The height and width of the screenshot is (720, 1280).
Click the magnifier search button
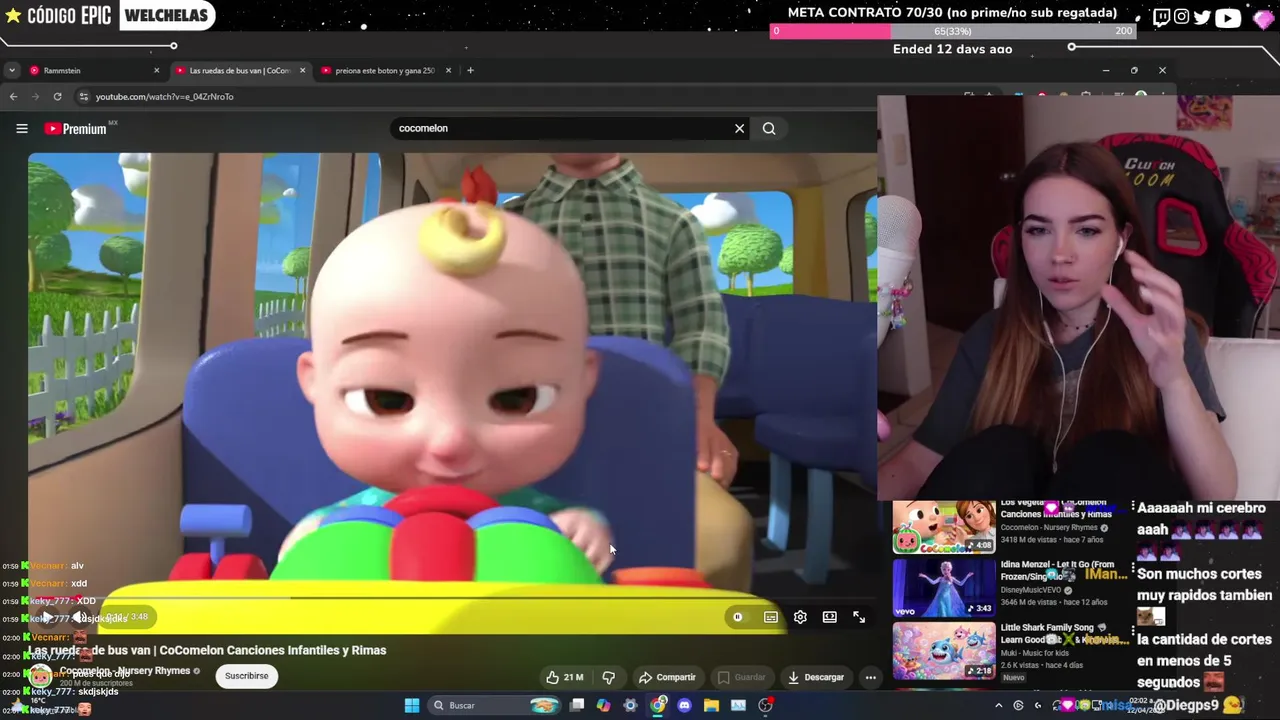click(769, 128)
